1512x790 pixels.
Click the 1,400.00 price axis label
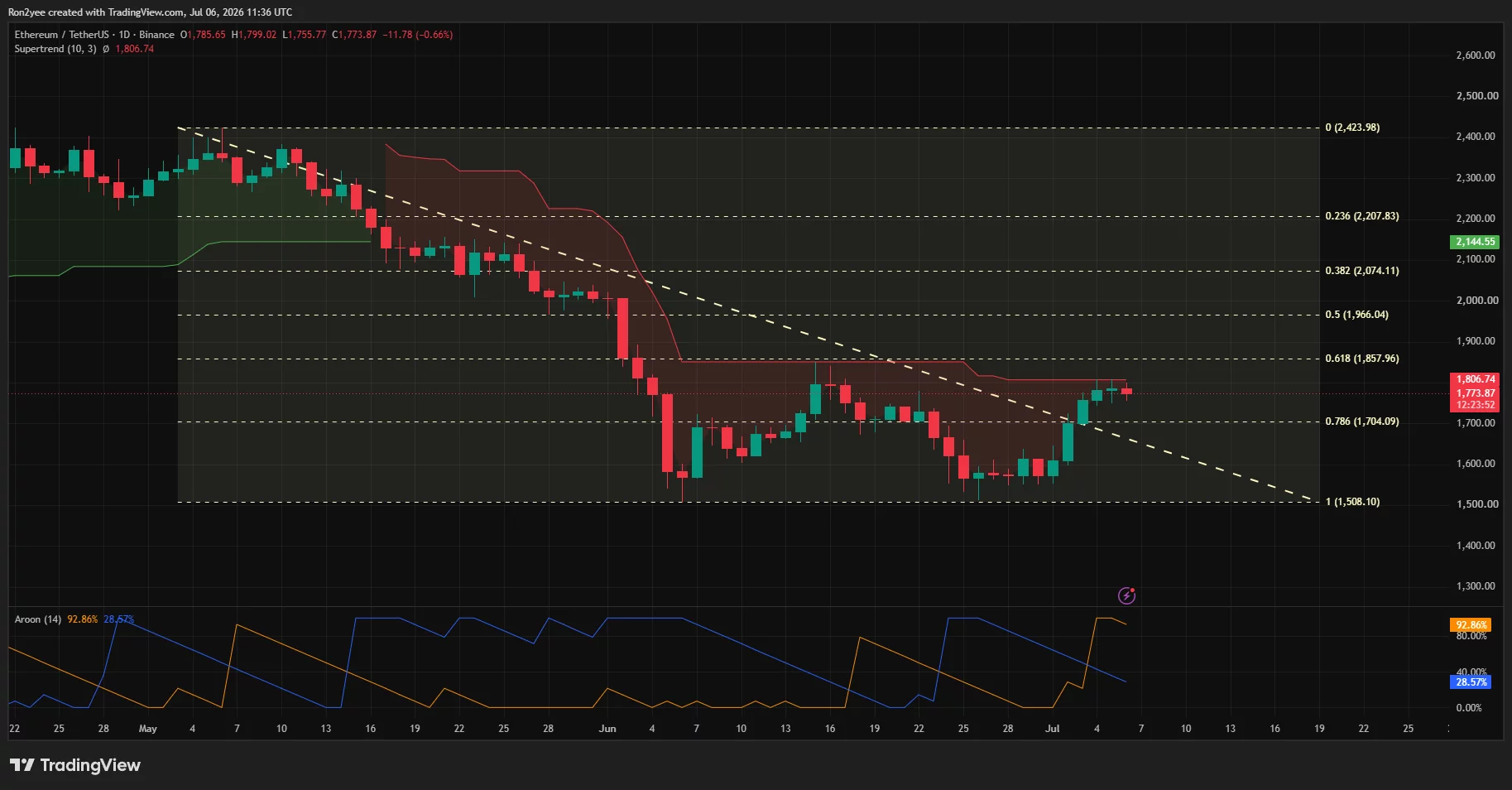pyautogui.click(x=1476, y=546)
